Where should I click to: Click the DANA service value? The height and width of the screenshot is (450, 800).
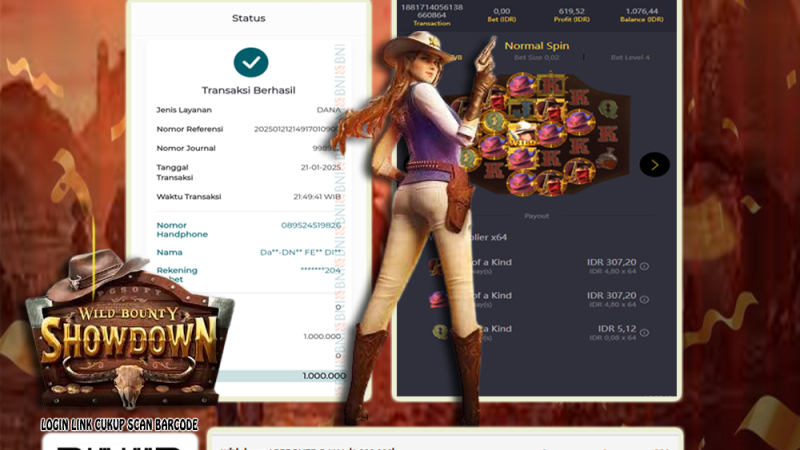[328, 110]
